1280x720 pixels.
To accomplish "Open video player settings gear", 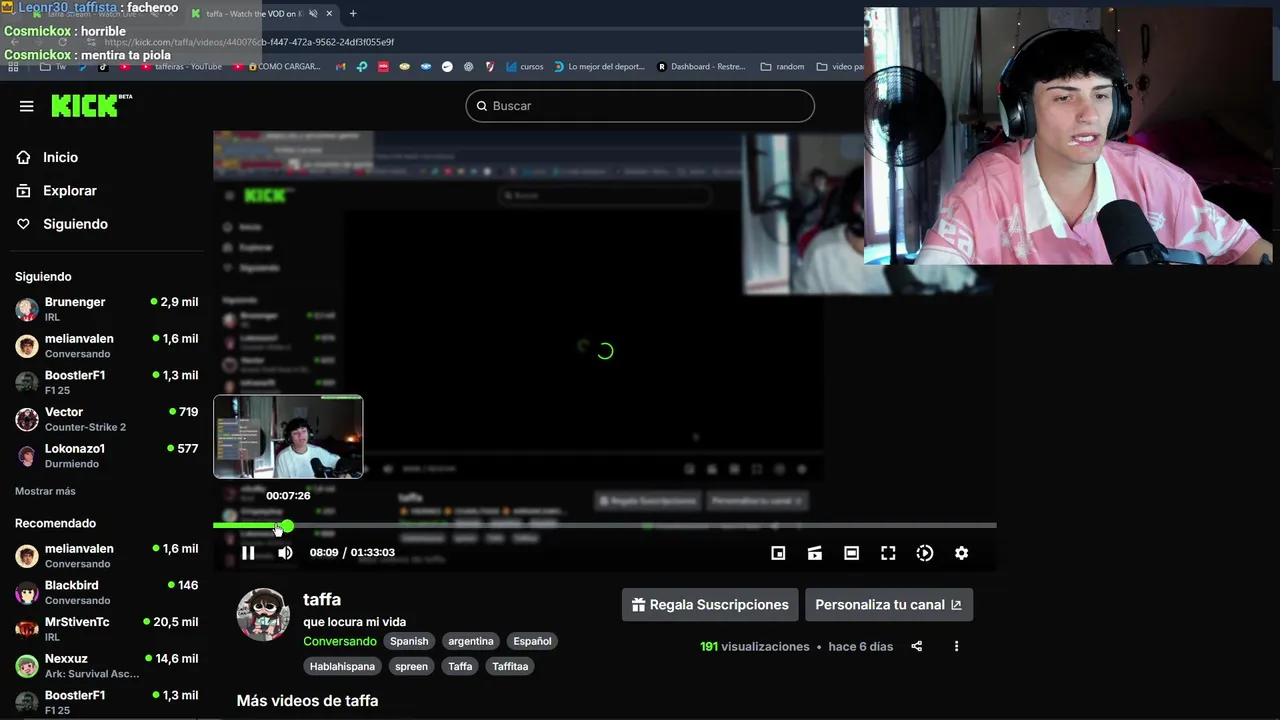I will pyautogui.click(x=961, y=553).
